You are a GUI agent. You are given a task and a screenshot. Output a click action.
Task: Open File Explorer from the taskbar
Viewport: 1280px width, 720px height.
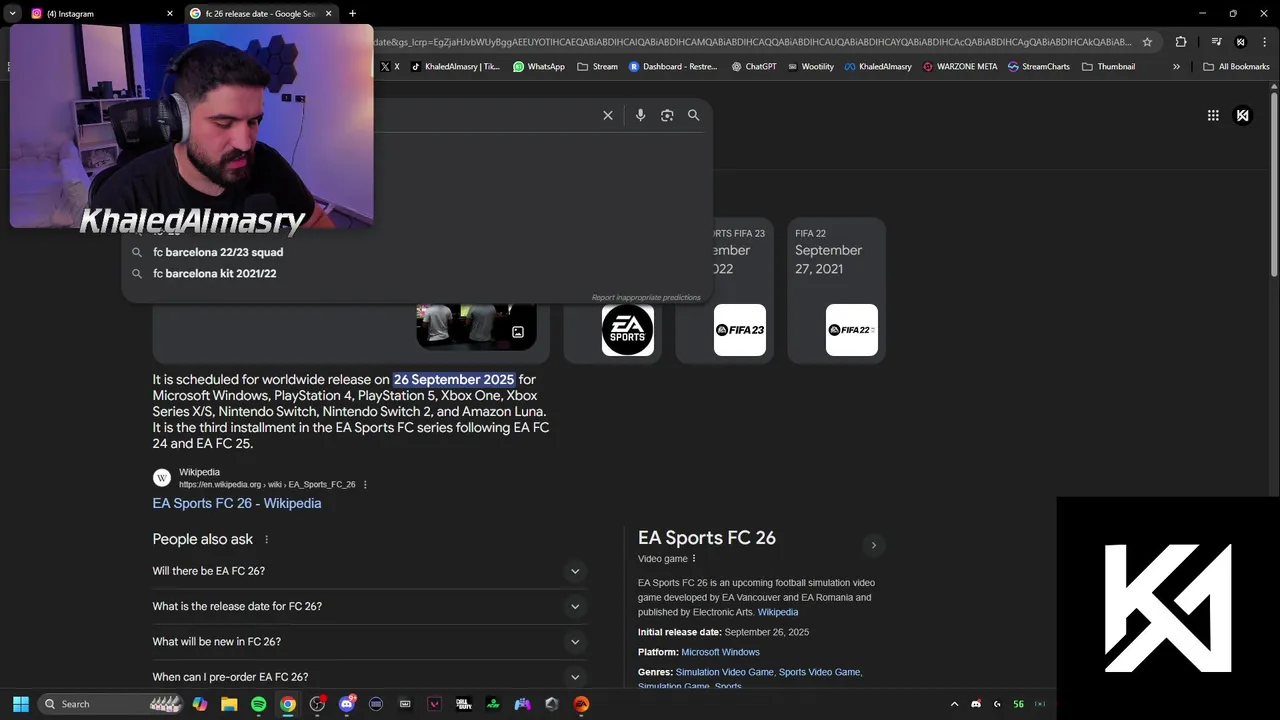[229, 704]
